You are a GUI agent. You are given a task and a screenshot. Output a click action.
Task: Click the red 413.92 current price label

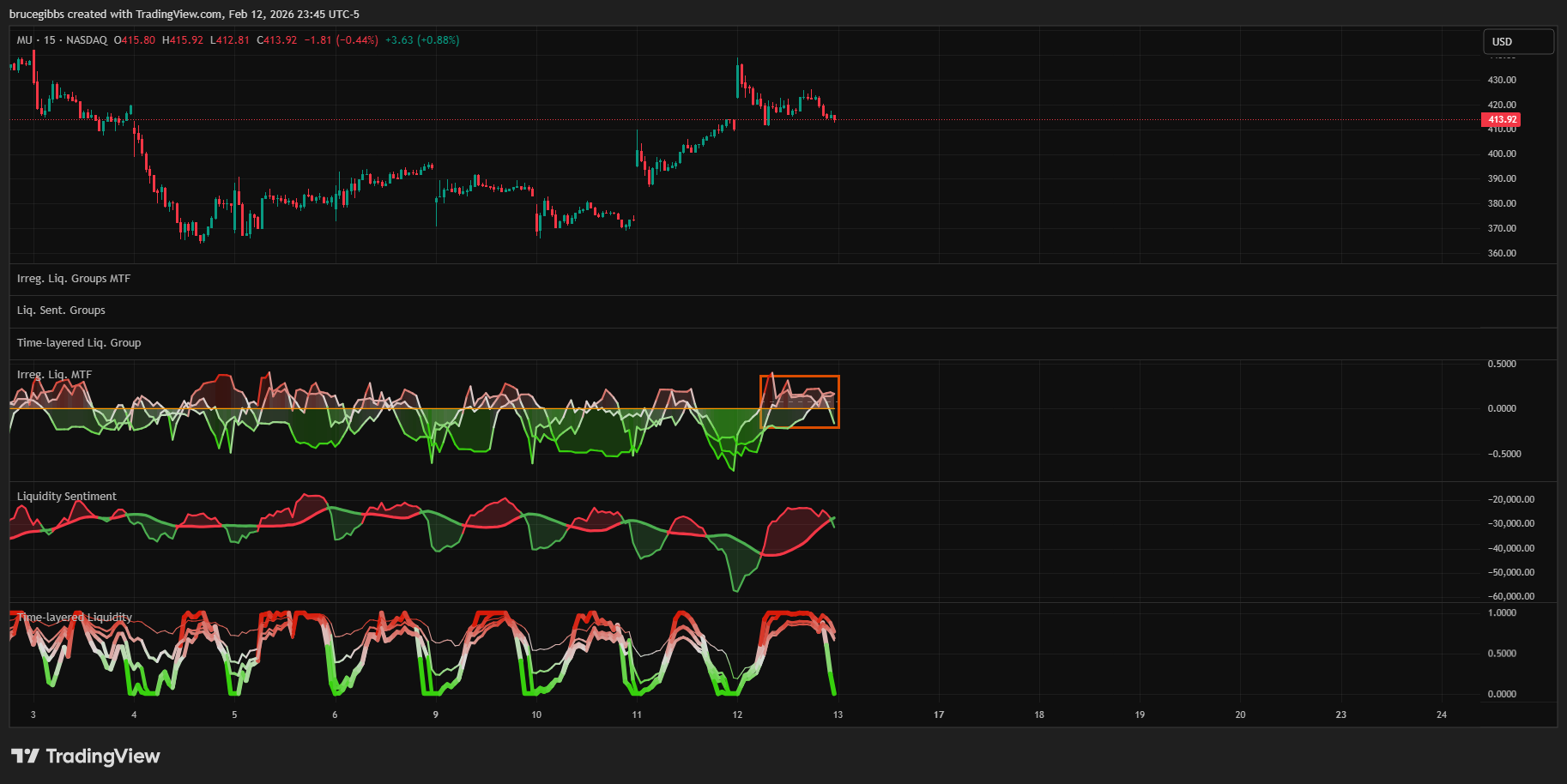1501,120
